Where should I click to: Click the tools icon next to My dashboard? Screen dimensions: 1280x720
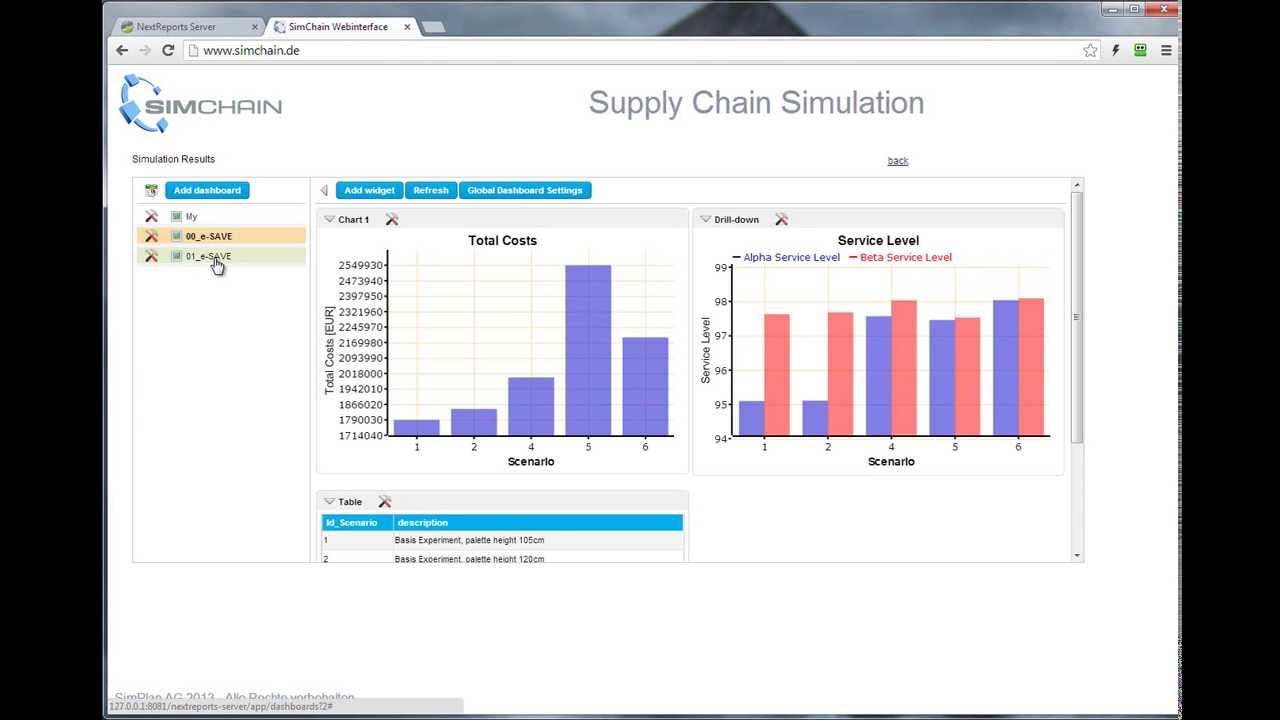pyautogui.click(x=151, y=216)
